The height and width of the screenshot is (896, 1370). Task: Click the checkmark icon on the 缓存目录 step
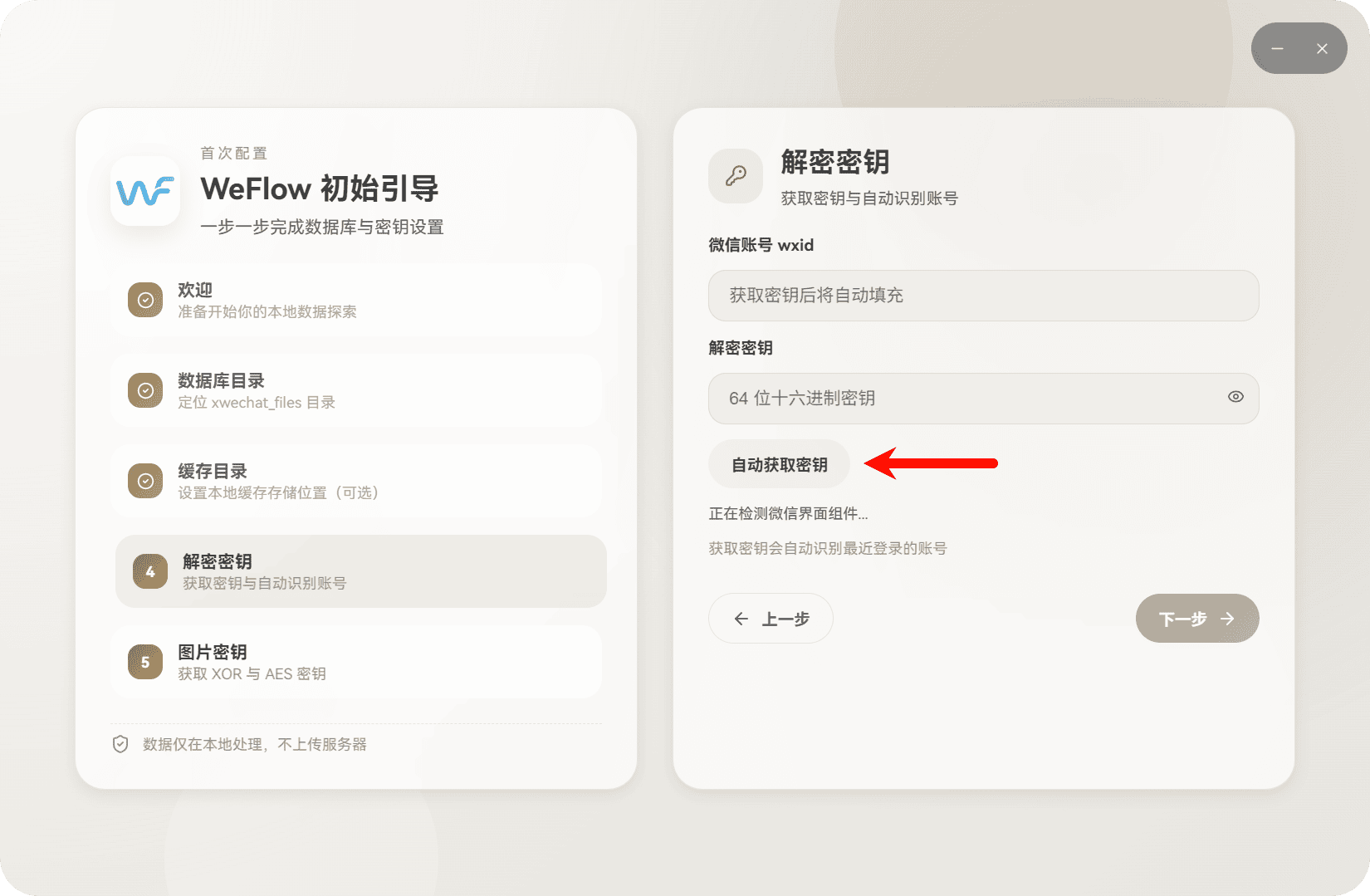pos(145,481)
